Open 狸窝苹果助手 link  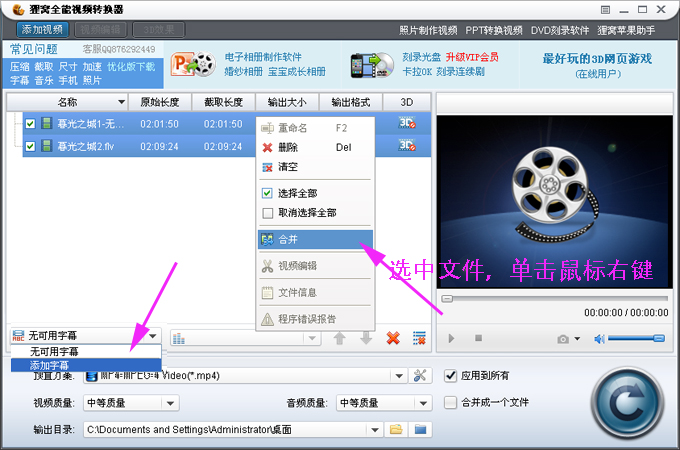pos(626,30)
